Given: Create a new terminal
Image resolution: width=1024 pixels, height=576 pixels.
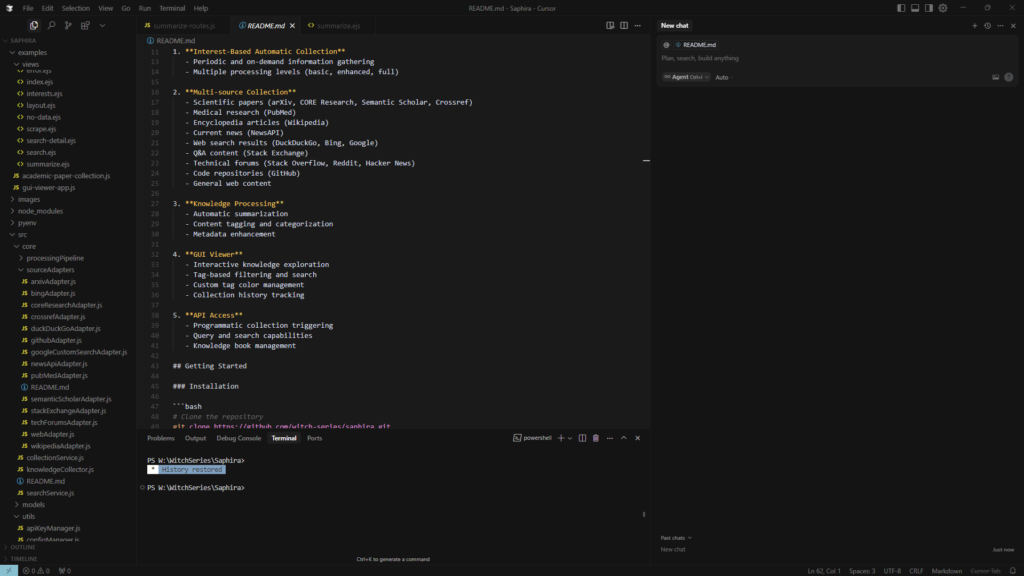Looking at the screenshot, I should 560,438.
